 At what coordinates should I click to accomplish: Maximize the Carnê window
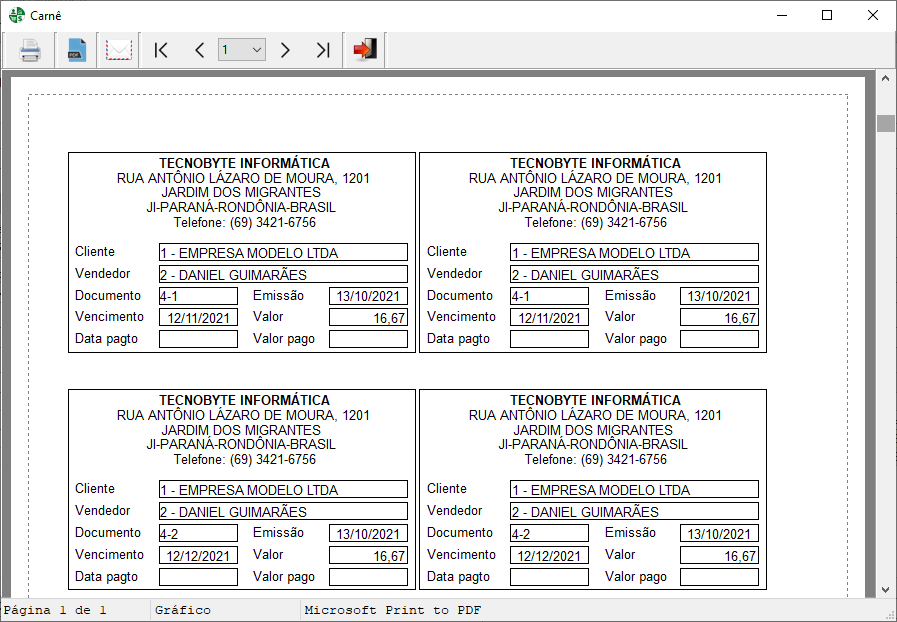pos(827,15)
